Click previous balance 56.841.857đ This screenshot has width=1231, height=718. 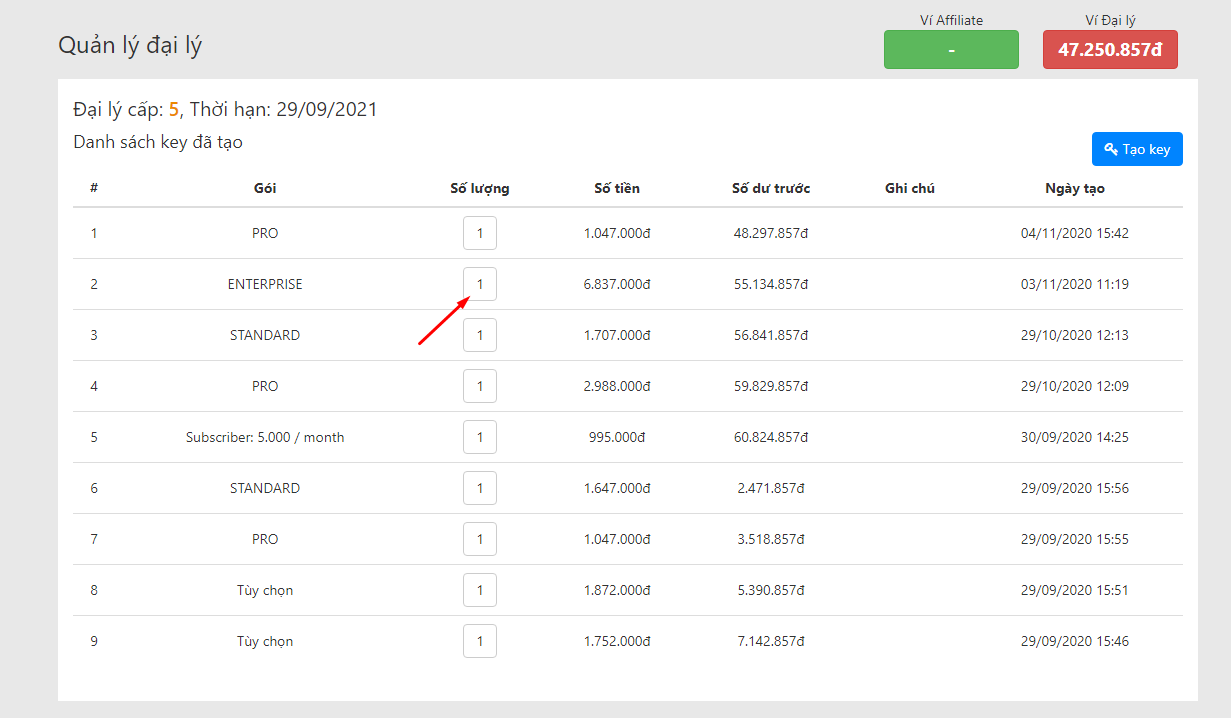771,335
